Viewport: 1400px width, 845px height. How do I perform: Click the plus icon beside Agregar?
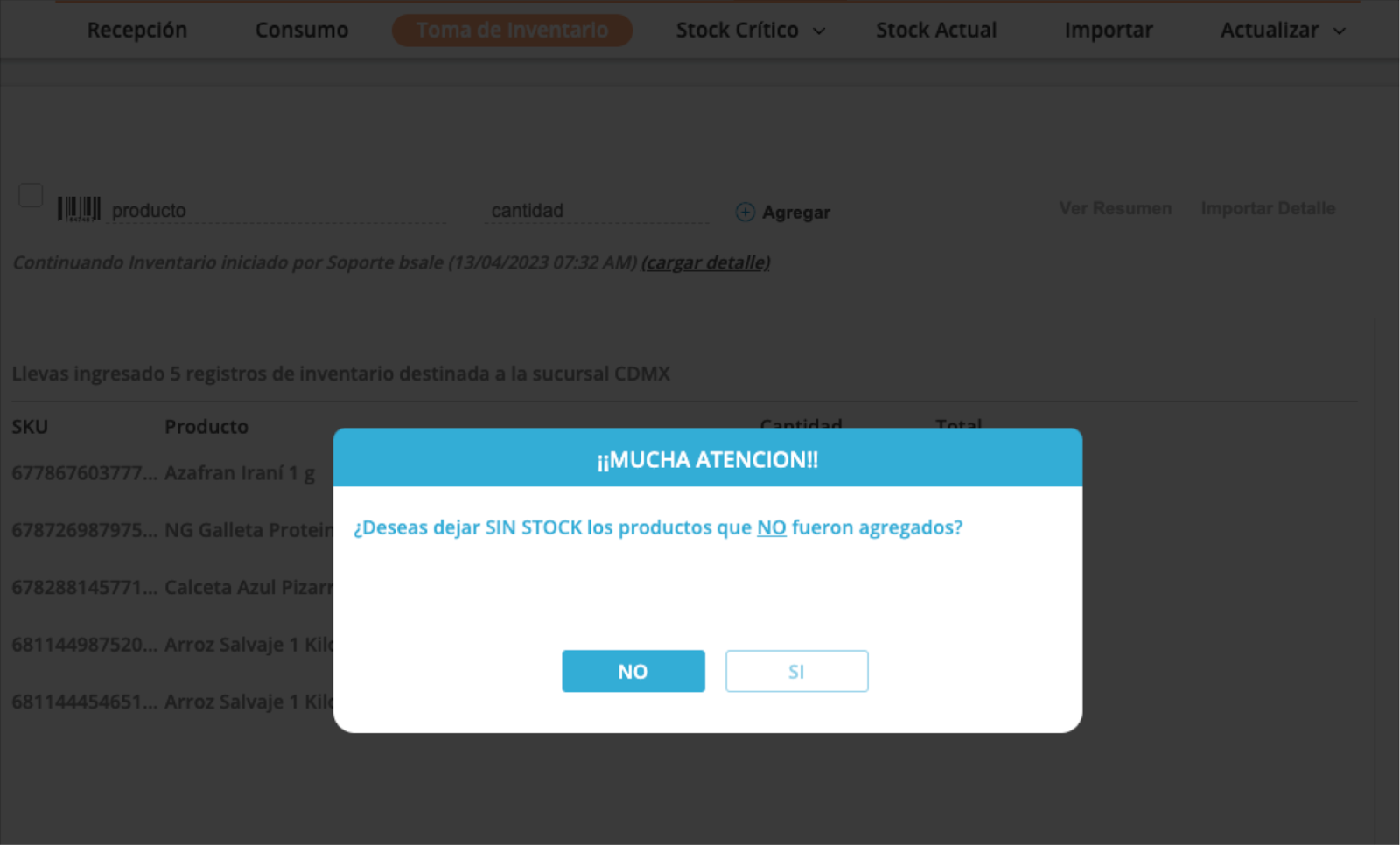pos(745,212)
